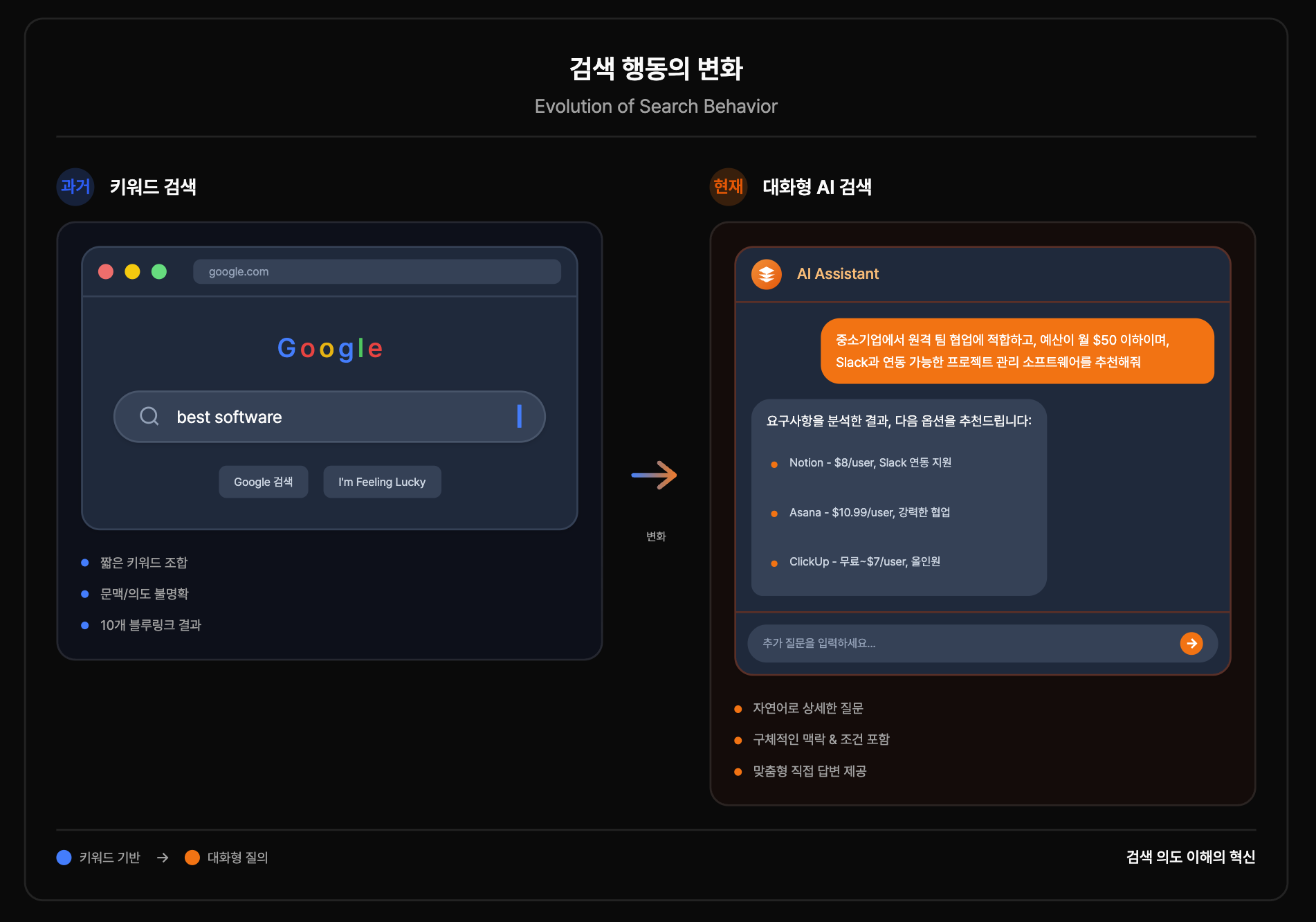Click the blue 과거 circular badge
The height and width of the screenshot is (922, 1316).
tap(74, 187)
